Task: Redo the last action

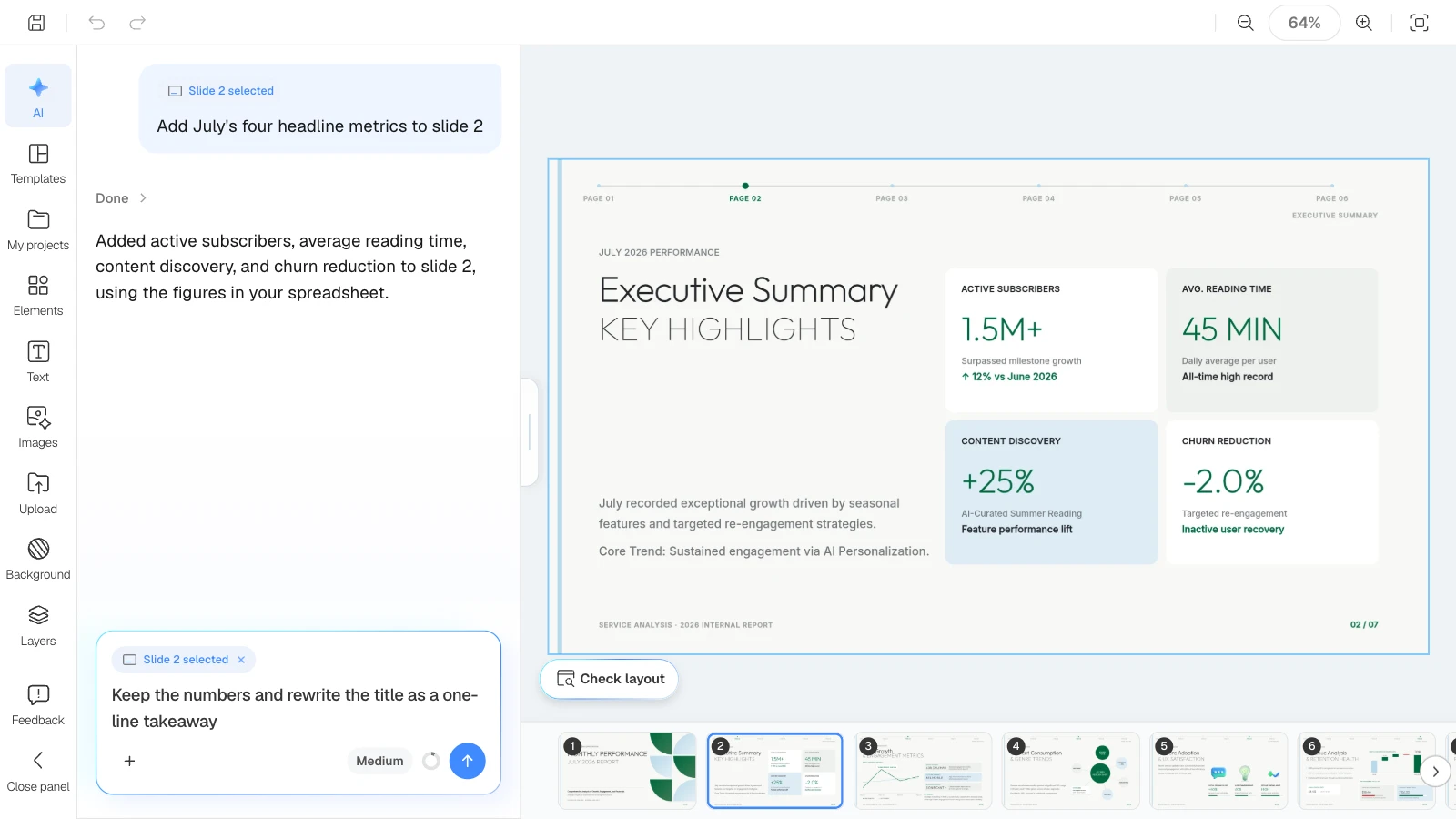Action: coord(137,23)
